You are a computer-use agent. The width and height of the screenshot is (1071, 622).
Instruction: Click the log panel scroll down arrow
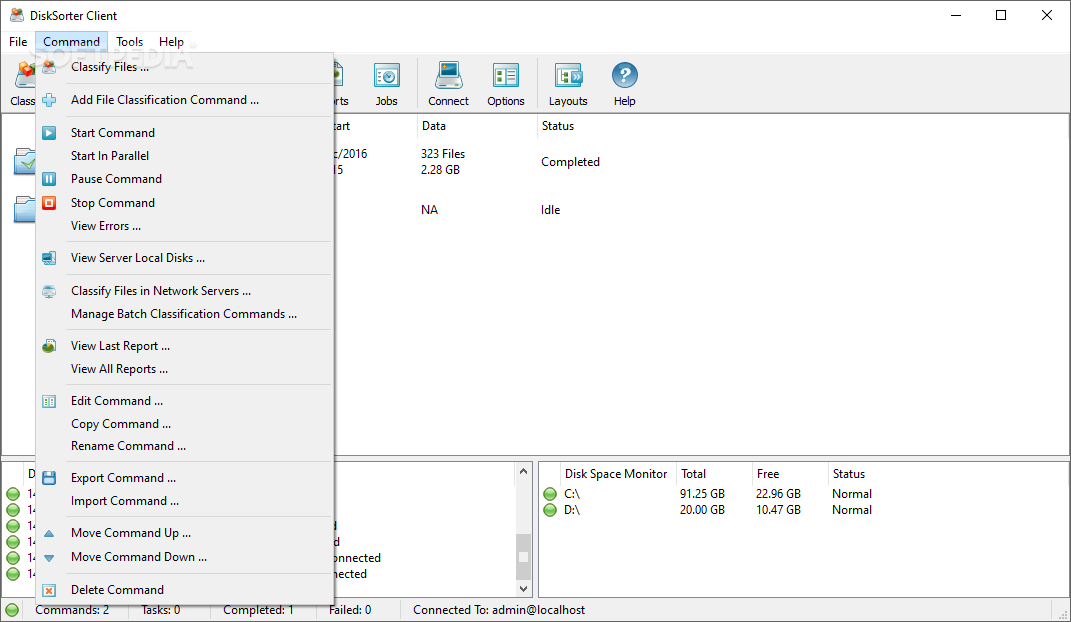pyautogui.click(x=523, y=589)
